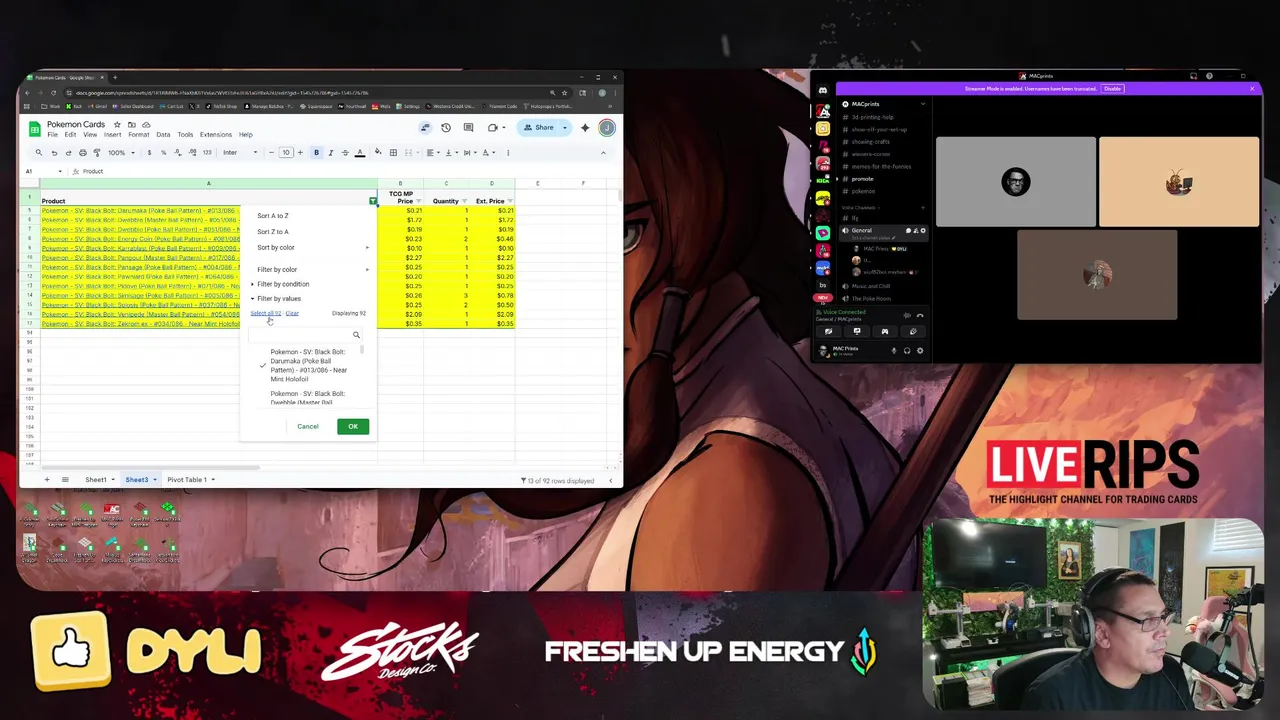
Task: Open the Quantity column filter dropdown
Action: [464, 201]
